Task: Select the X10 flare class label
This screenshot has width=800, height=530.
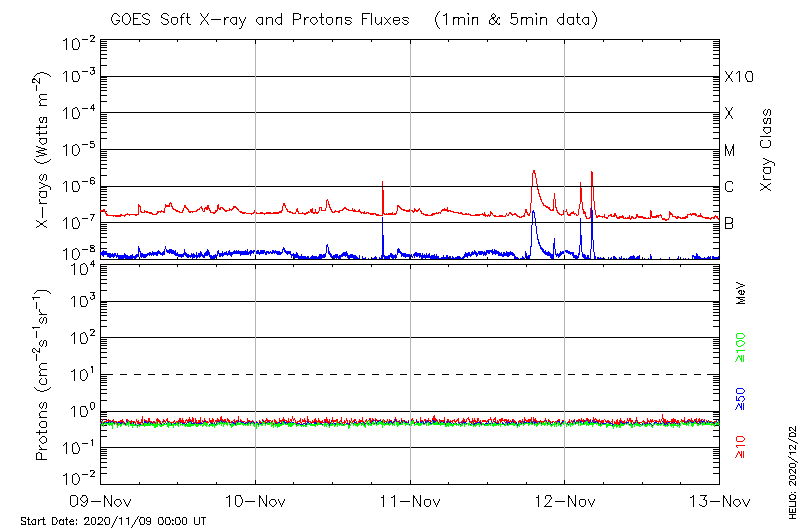Action: [x=738, y=77]
